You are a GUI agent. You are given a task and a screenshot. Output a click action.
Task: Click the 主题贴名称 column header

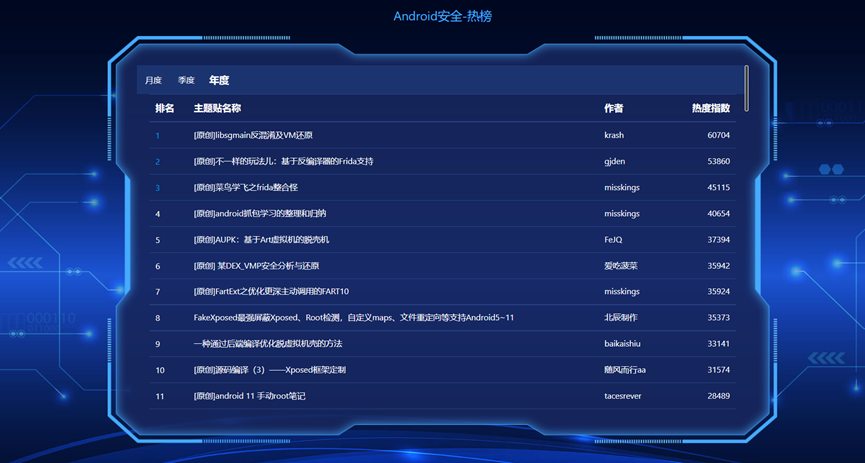click(x=217, y=108)
